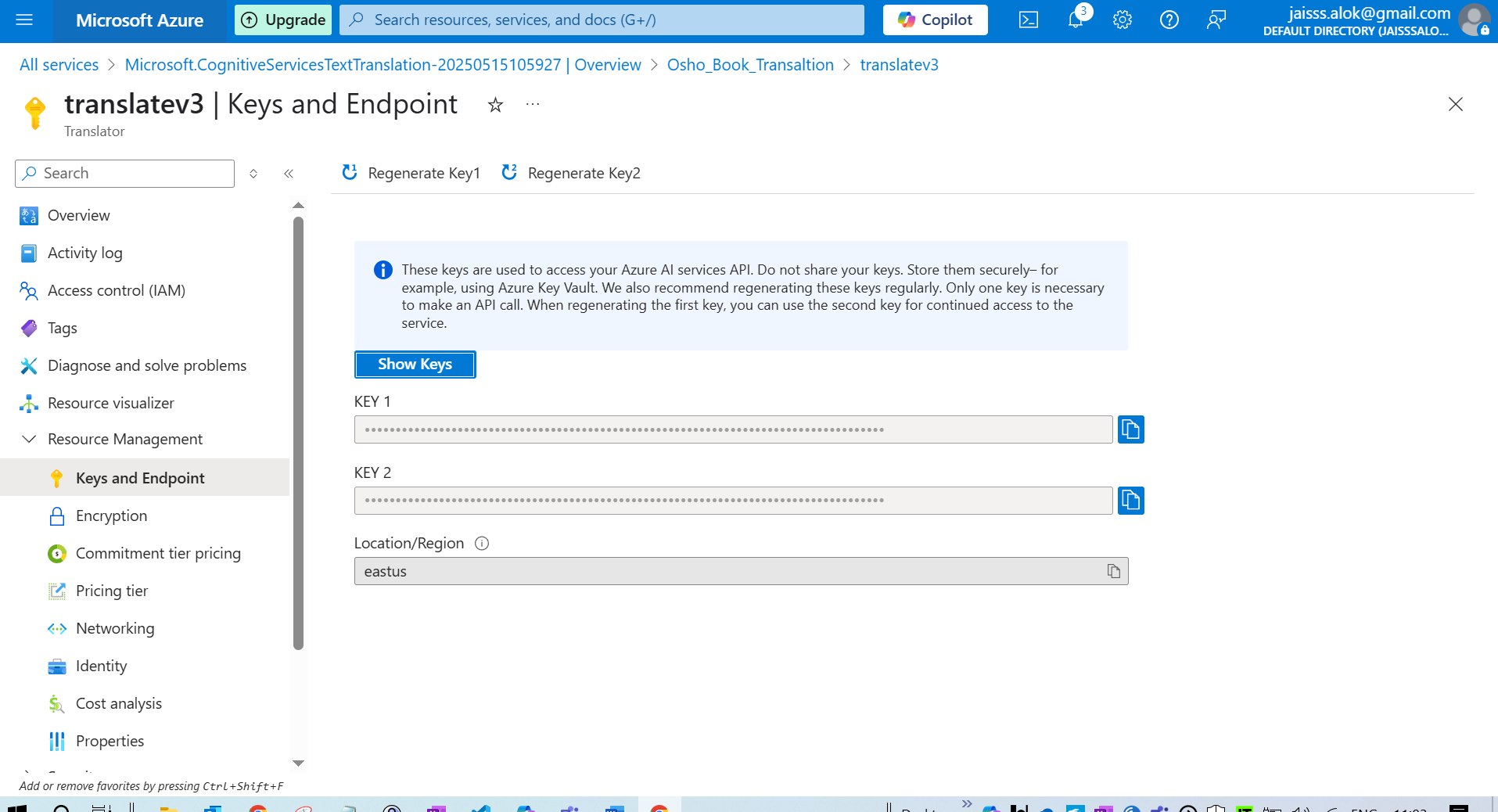Click the Overview menu icon
The height and width of the screenshot is (812, 1498).
coord(29,216)
